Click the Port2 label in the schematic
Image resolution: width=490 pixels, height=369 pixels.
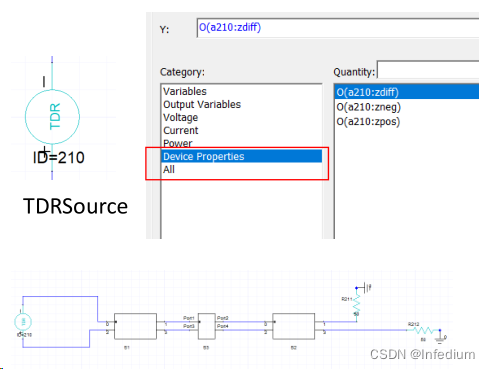(223, 318)
